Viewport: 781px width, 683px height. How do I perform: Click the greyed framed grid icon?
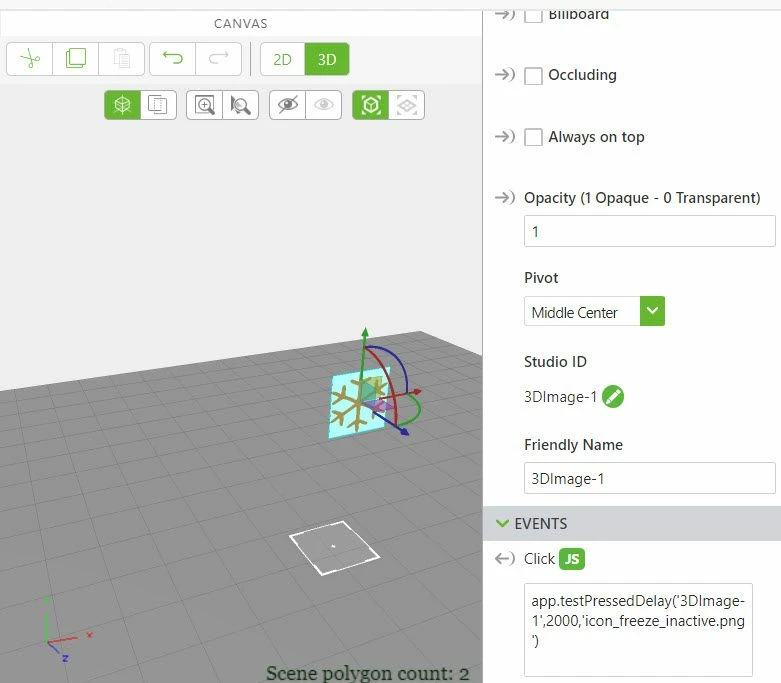pos(406,105)
